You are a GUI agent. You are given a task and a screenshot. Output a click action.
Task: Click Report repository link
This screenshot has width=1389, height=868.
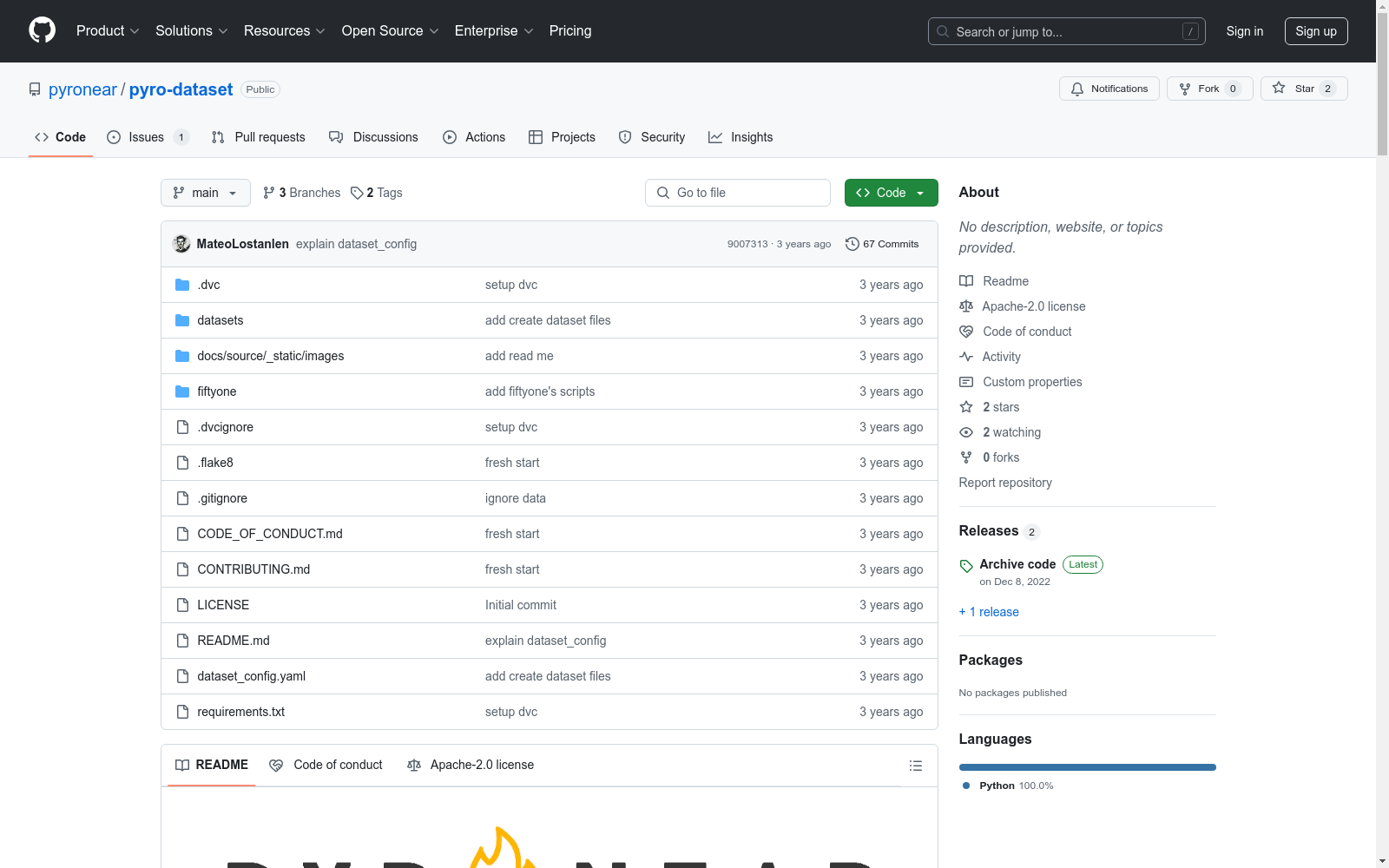point(1005,483)
